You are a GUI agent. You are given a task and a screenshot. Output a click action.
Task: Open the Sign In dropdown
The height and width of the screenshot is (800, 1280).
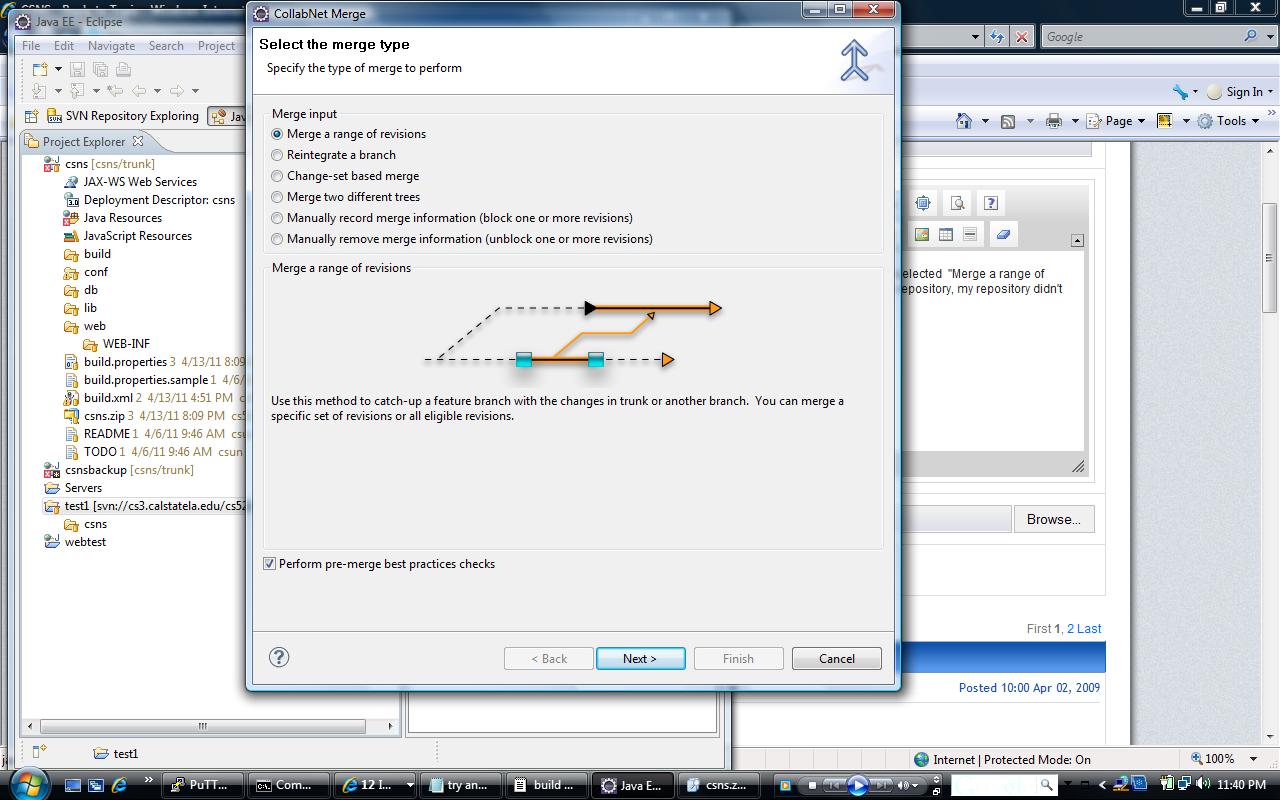point(1240,91)
